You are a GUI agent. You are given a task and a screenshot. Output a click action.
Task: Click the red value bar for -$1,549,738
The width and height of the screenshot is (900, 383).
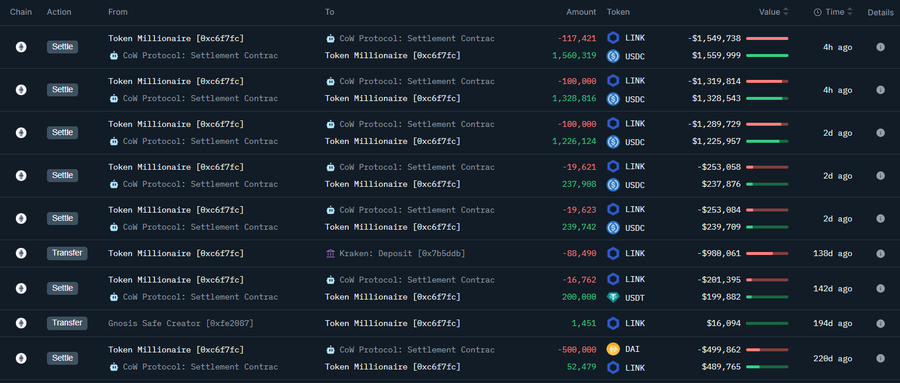pyautogui.click(x=767, y=38)
